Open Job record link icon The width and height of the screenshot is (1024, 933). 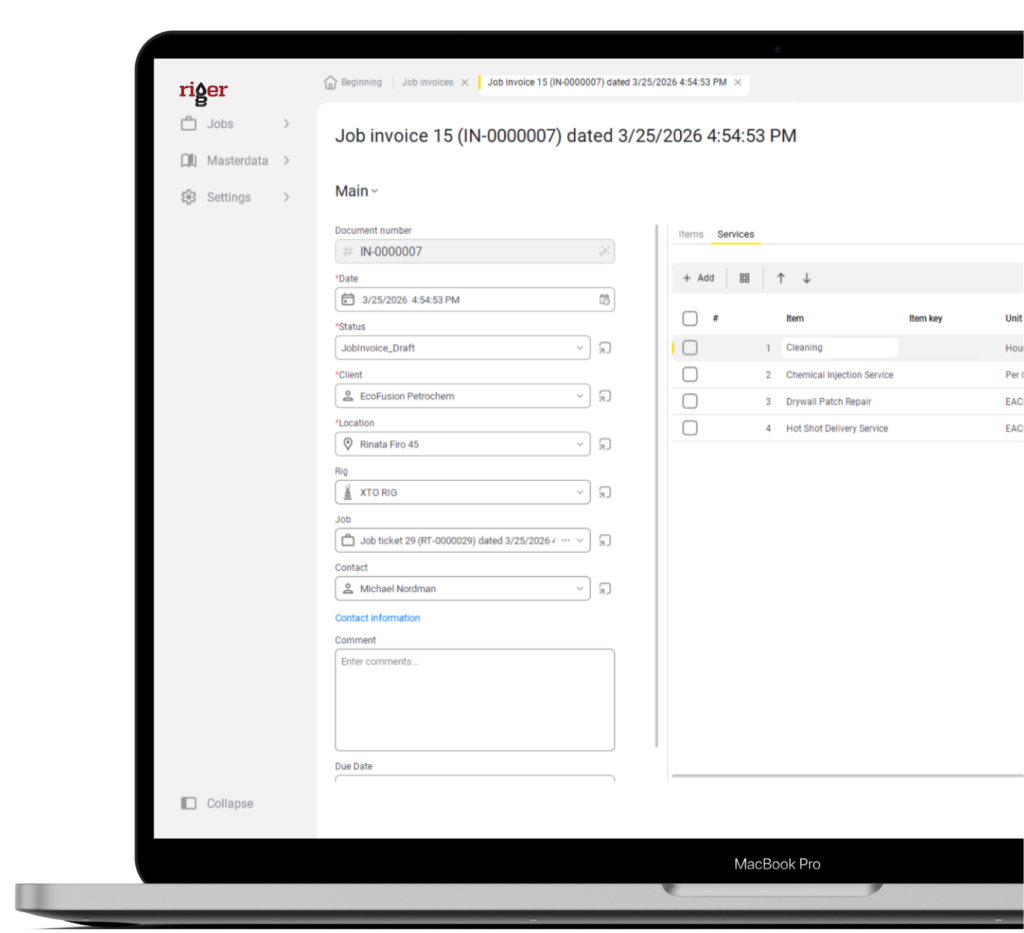[605, 541]
